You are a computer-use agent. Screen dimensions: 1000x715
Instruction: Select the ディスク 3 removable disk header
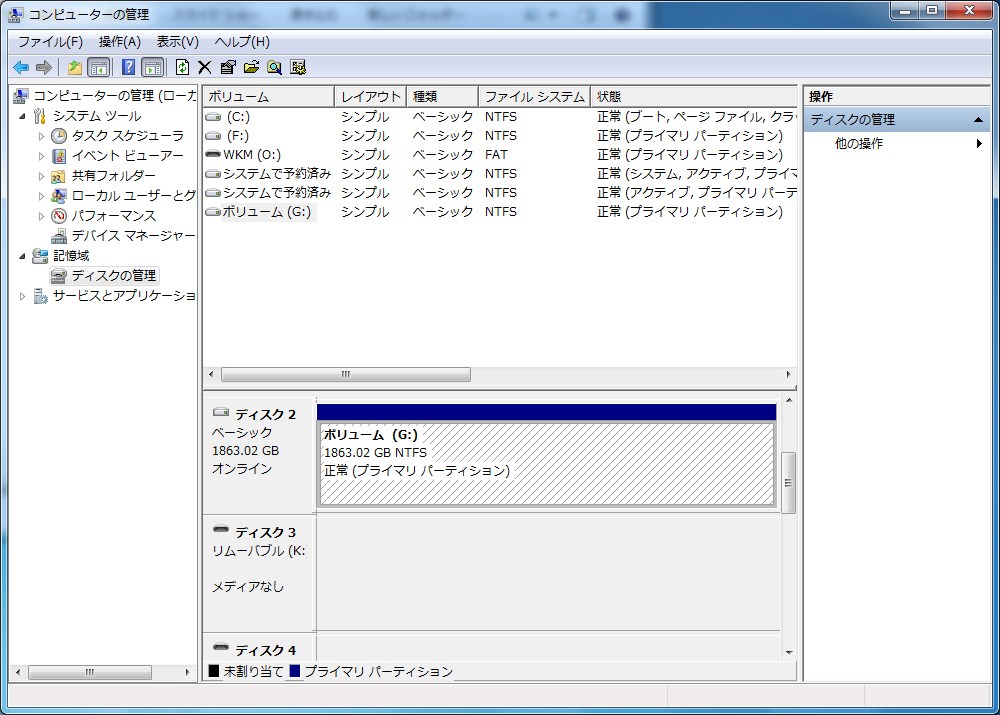[259, 571]
